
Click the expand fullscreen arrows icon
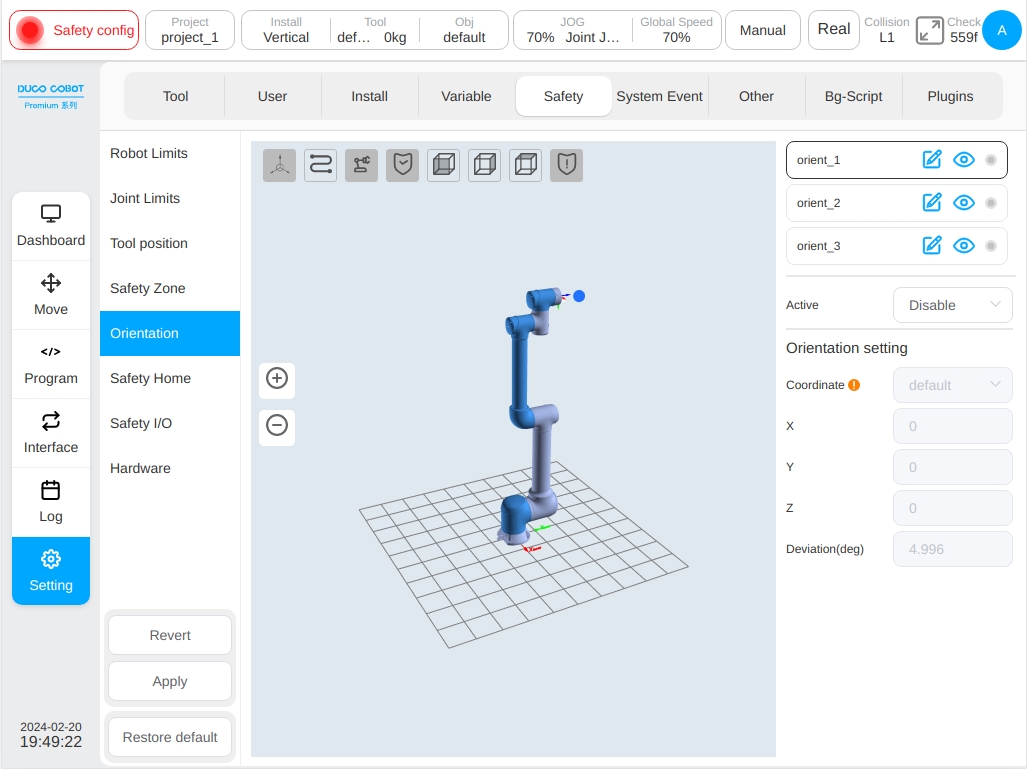[x=929, y=30]
